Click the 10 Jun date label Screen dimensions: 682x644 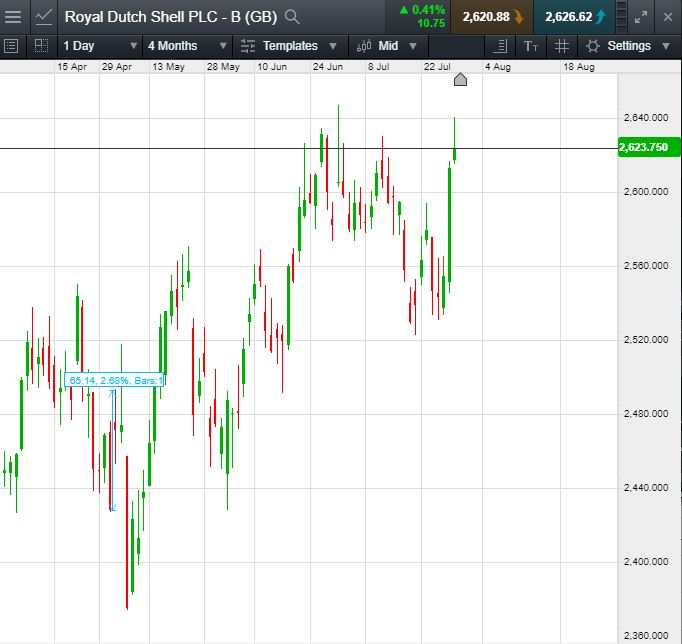point(272,67)
